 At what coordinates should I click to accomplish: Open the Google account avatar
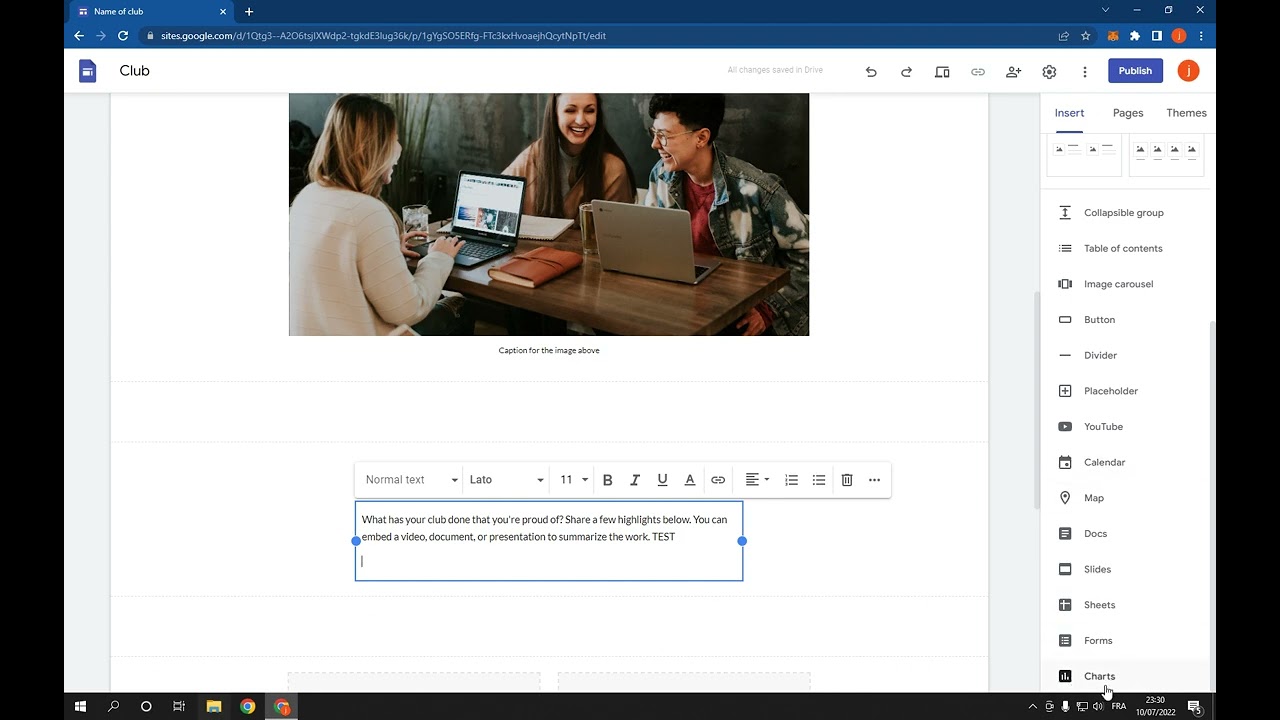(x=1188, y=71)
